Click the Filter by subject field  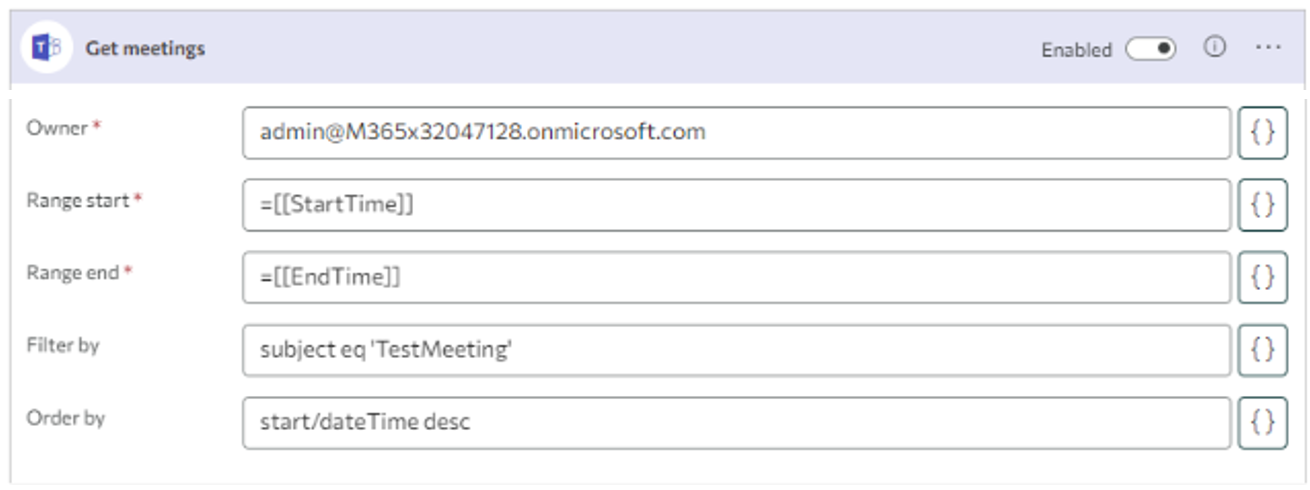[736, 350]
